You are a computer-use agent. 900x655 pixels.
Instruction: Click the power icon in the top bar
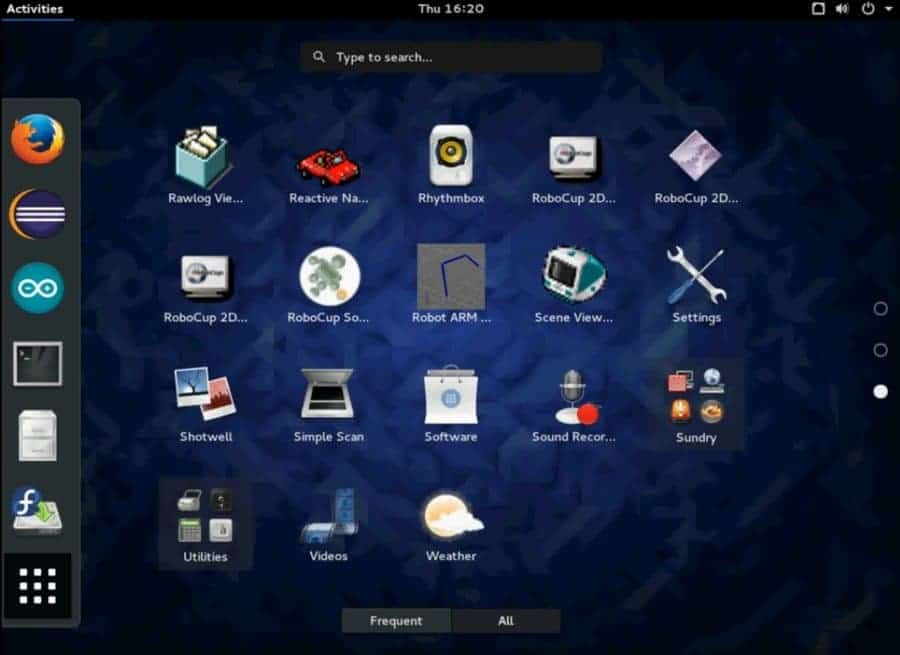click(x=868, y=9)
